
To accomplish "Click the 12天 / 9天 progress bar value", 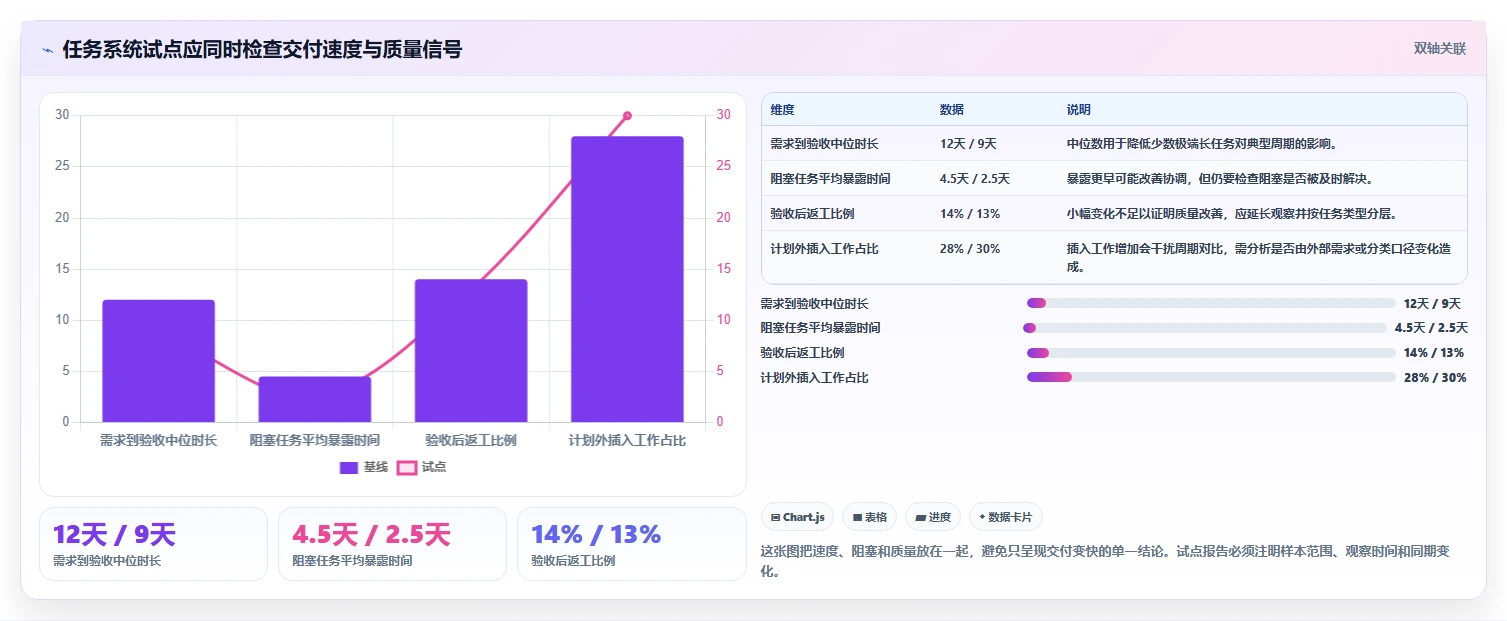I will pyautogui.click(x=1432, y=304).
